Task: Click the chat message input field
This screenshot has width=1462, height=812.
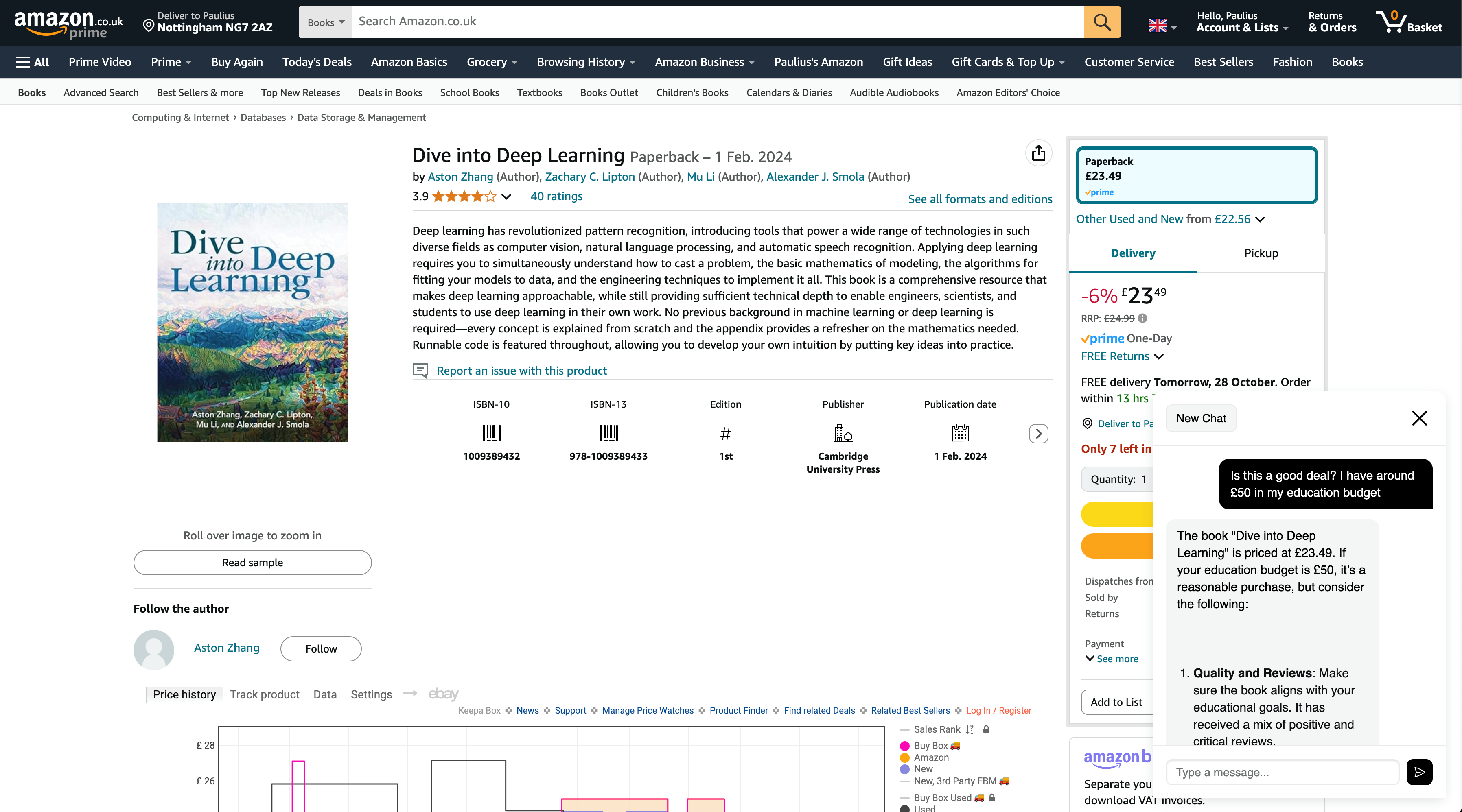Action: [1283, 772]
